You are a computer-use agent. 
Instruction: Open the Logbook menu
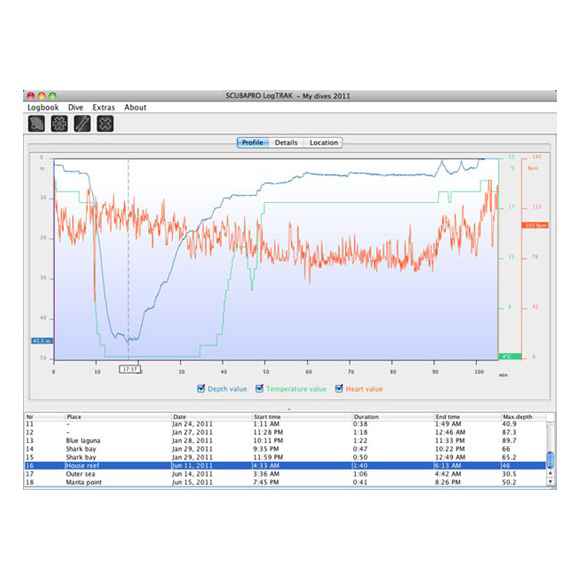point(43,107)
